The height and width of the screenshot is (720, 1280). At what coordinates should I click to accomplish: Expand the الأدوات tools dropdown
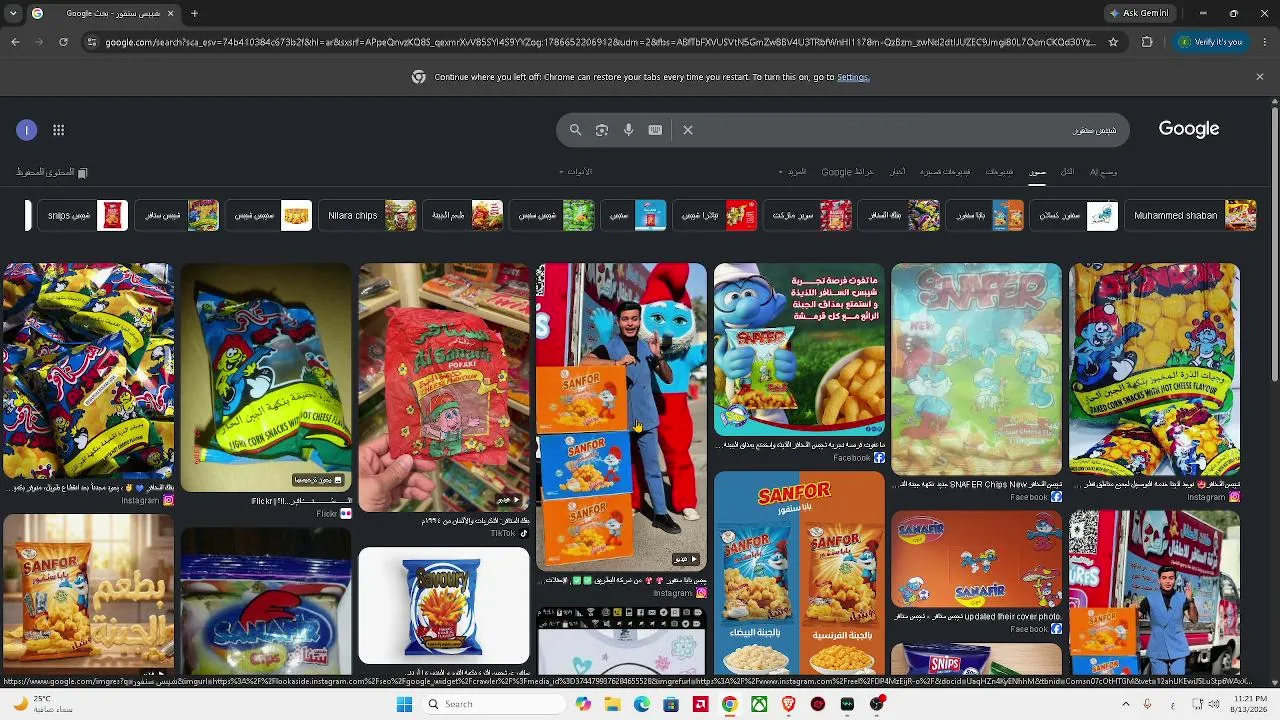coord(576,172)
